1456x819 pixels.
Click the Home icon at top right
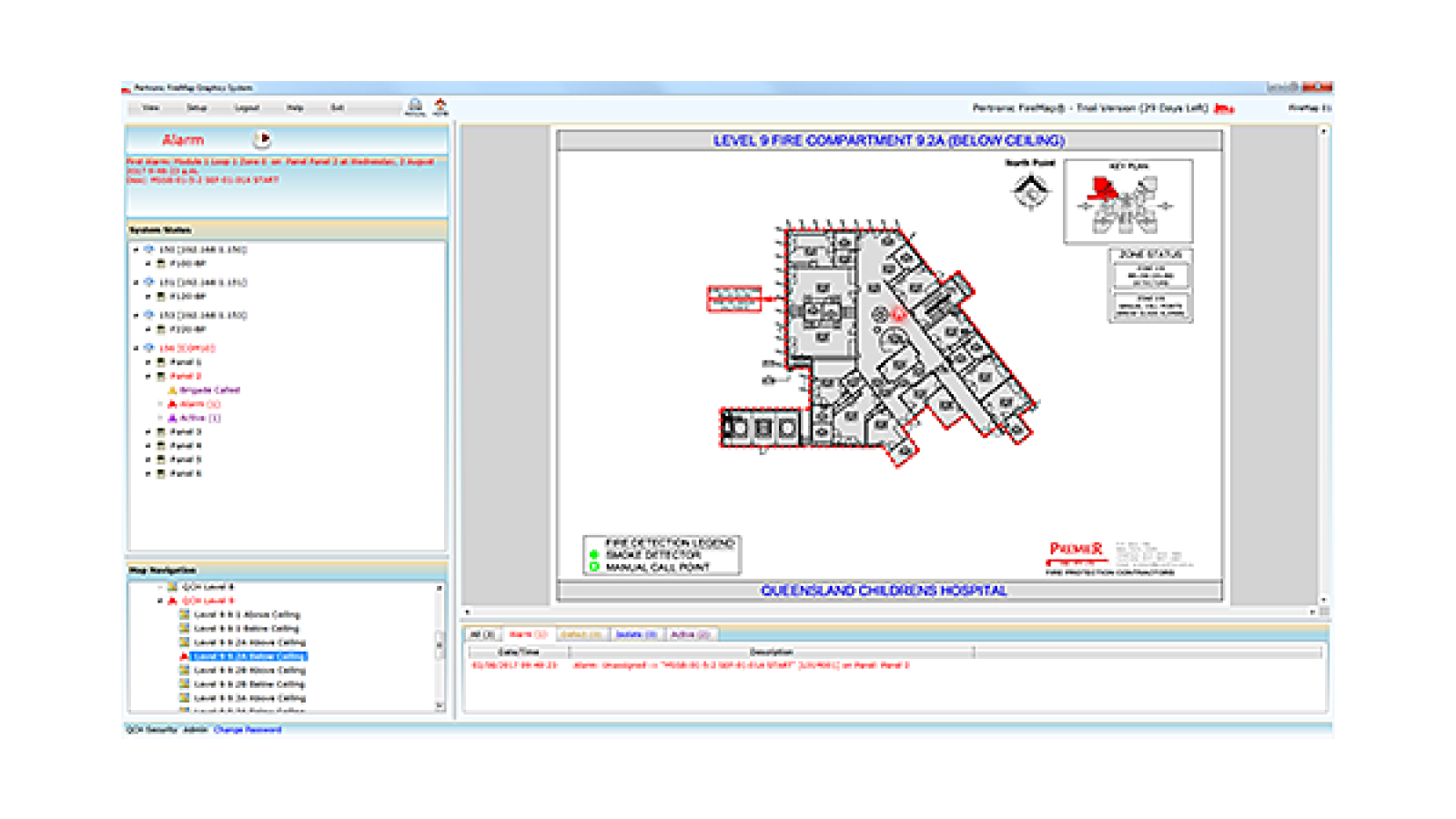[x=440, y=105]
